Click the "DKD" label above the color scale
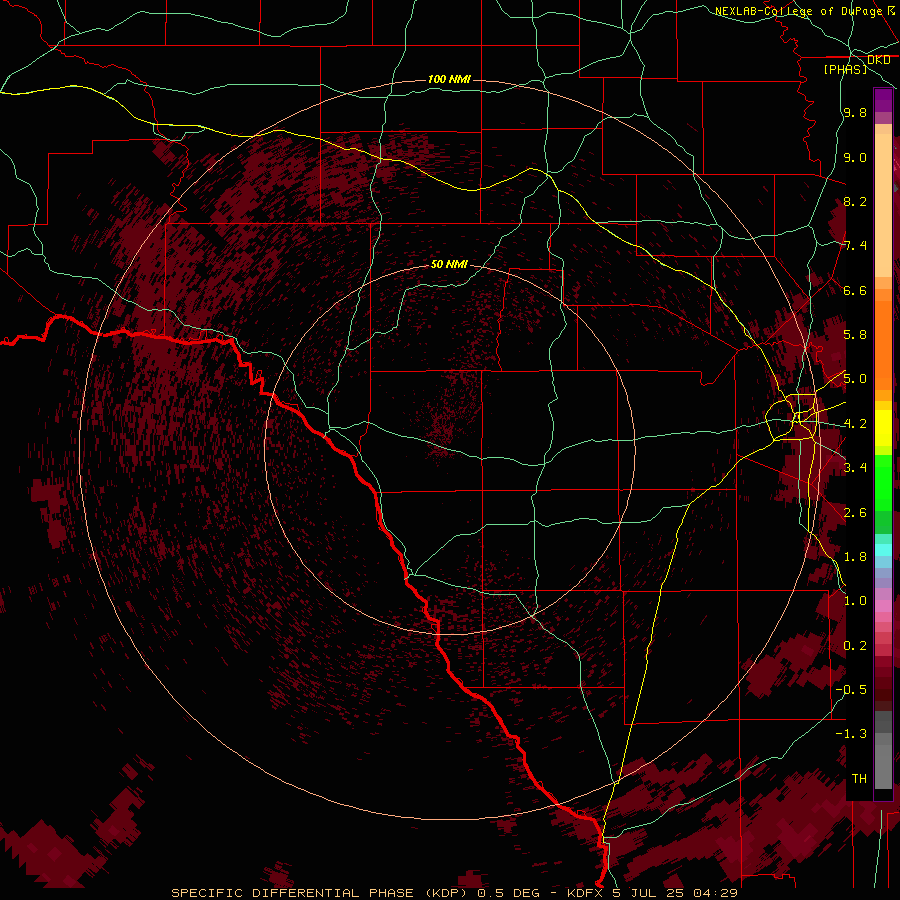The width and height of the screenshot is (900, 900). tap(878, 60)
